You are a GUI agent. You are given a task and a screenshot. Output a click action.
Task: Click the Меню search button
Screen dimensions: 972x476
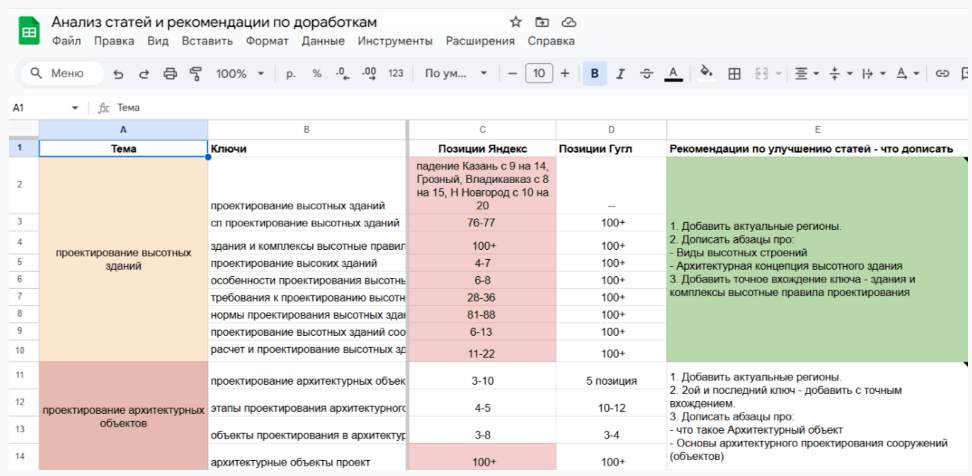click(60, 73)
